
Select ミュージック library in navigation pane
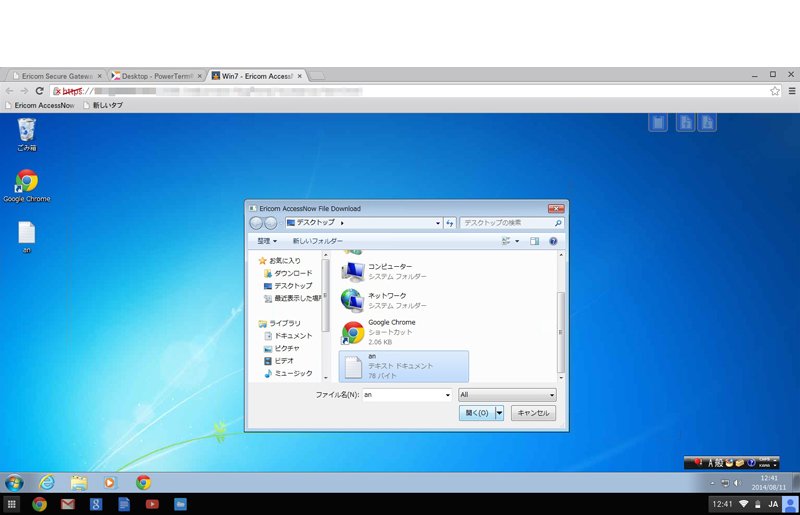(288, 373)
